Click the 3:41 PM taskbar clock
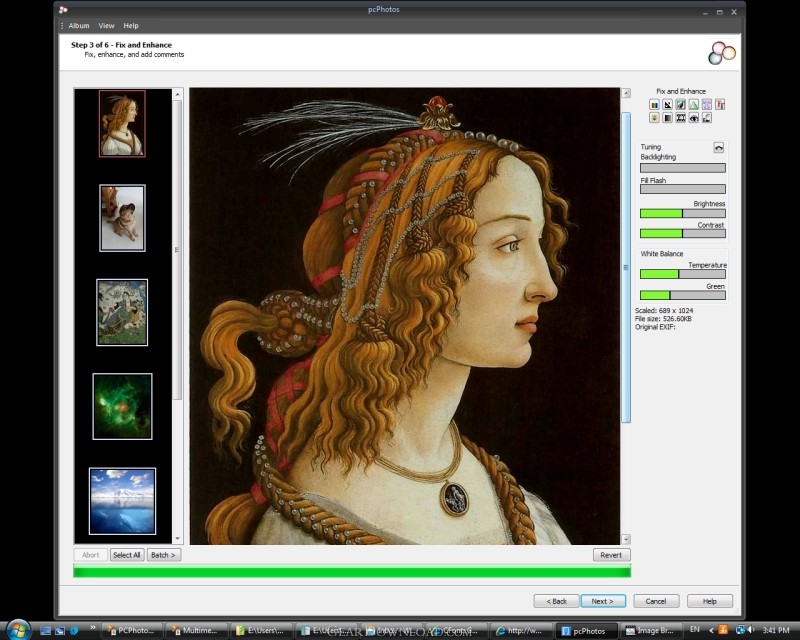The image size is (800, 640). 776,630
